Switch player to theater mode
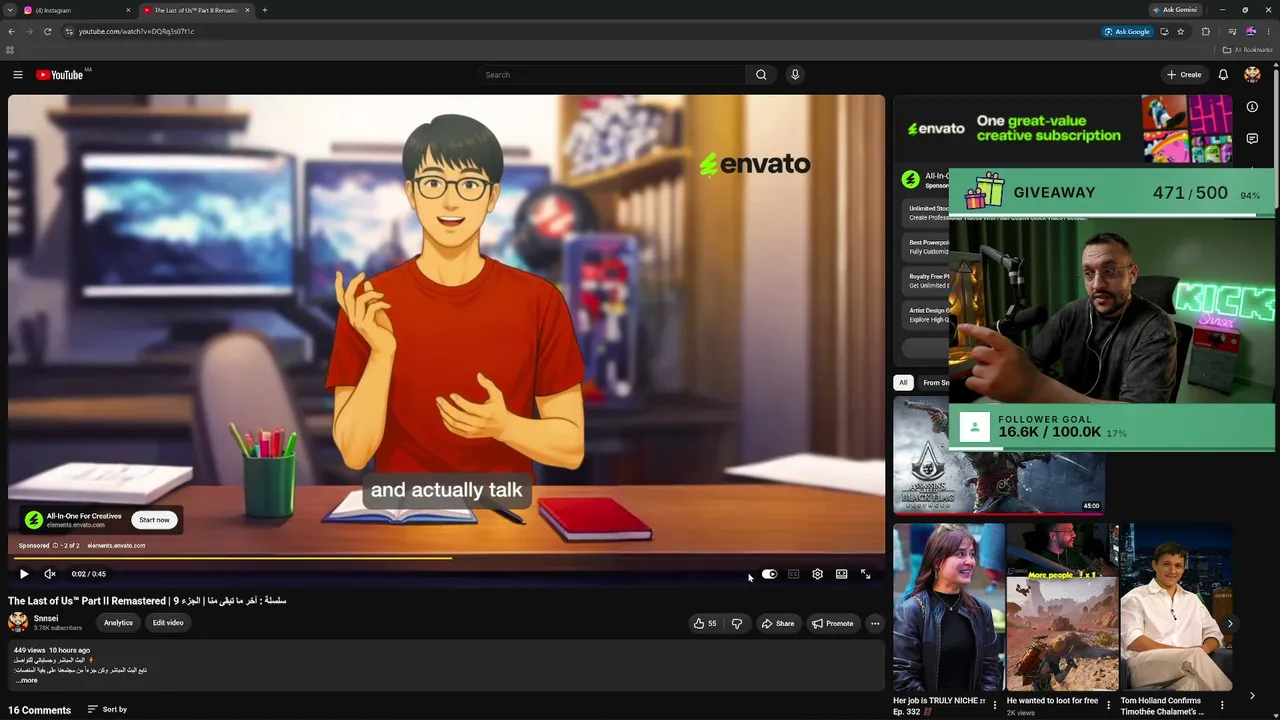 click(x=841, y=574)
